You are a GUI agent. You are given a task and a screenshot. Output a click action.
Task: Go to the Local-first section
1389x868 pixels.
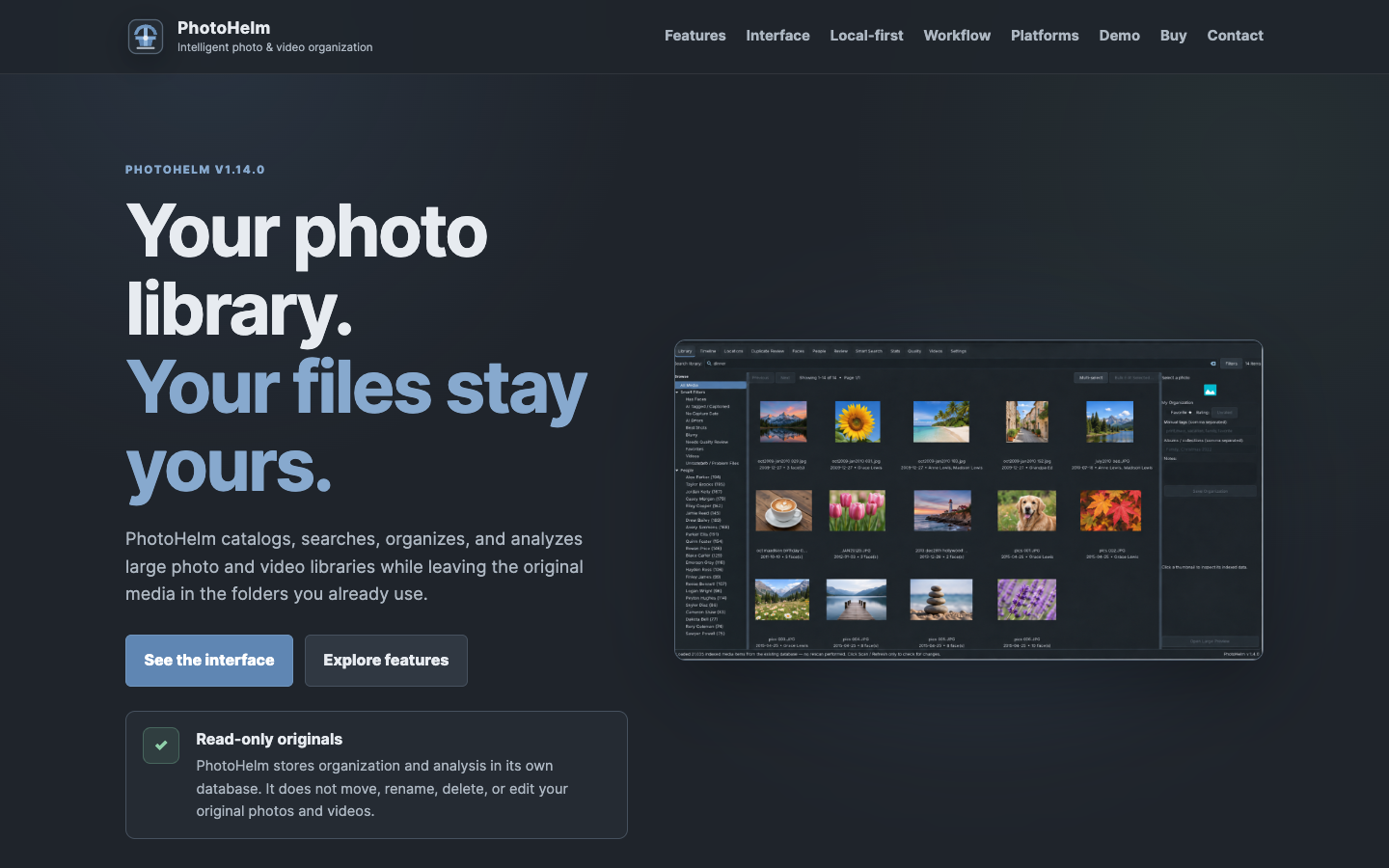point(866,36)
